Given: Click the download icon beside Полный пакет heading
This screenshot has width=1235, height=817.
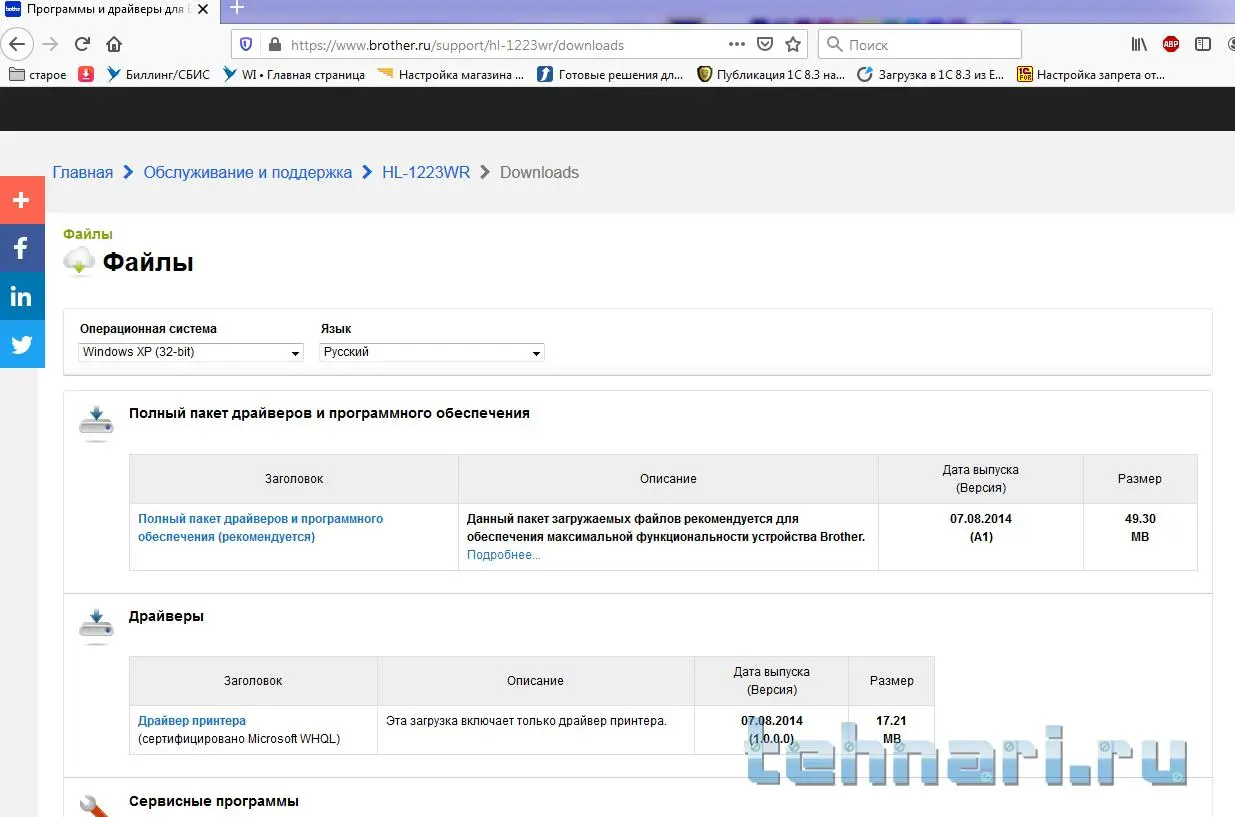Looking at the screenshot, I should (x=96, y=423).
